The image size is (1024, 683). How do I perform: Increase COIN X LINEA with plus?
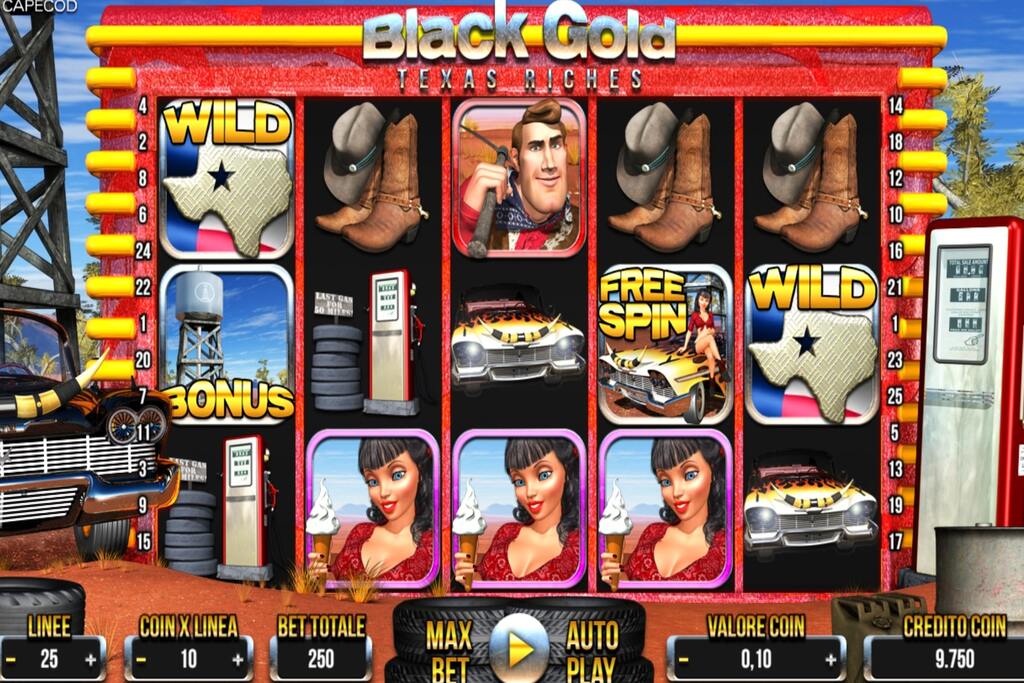(237, 660)
